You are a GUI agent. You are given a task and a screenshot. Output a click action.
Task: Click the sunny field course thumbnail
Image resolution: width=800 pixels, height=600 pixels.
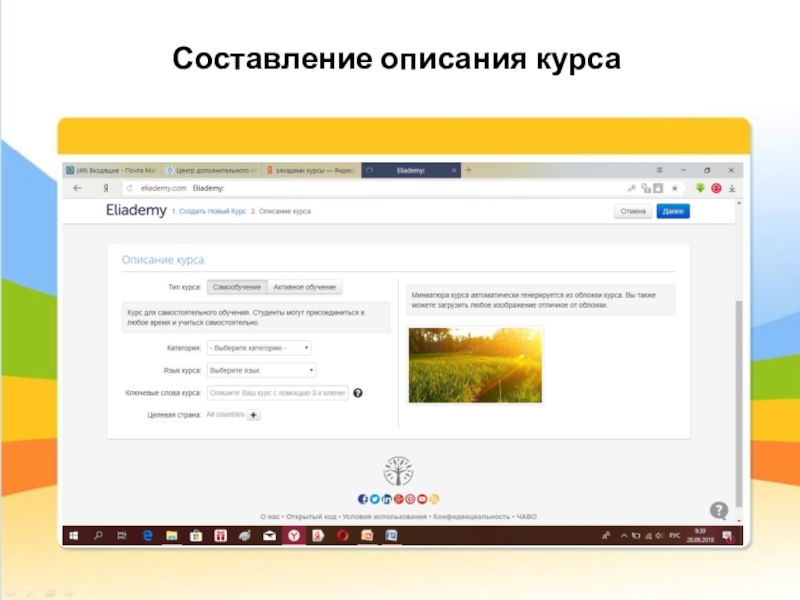[x=475, y=365]
